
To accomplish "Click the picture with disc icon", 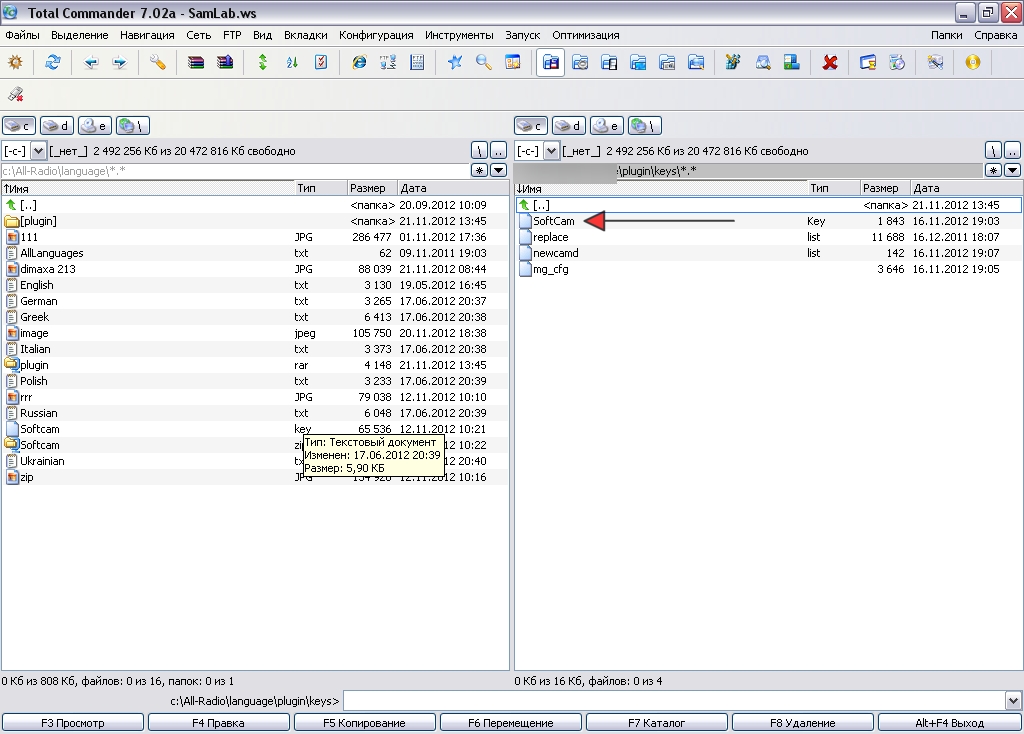I will click(x=897, y=63).
